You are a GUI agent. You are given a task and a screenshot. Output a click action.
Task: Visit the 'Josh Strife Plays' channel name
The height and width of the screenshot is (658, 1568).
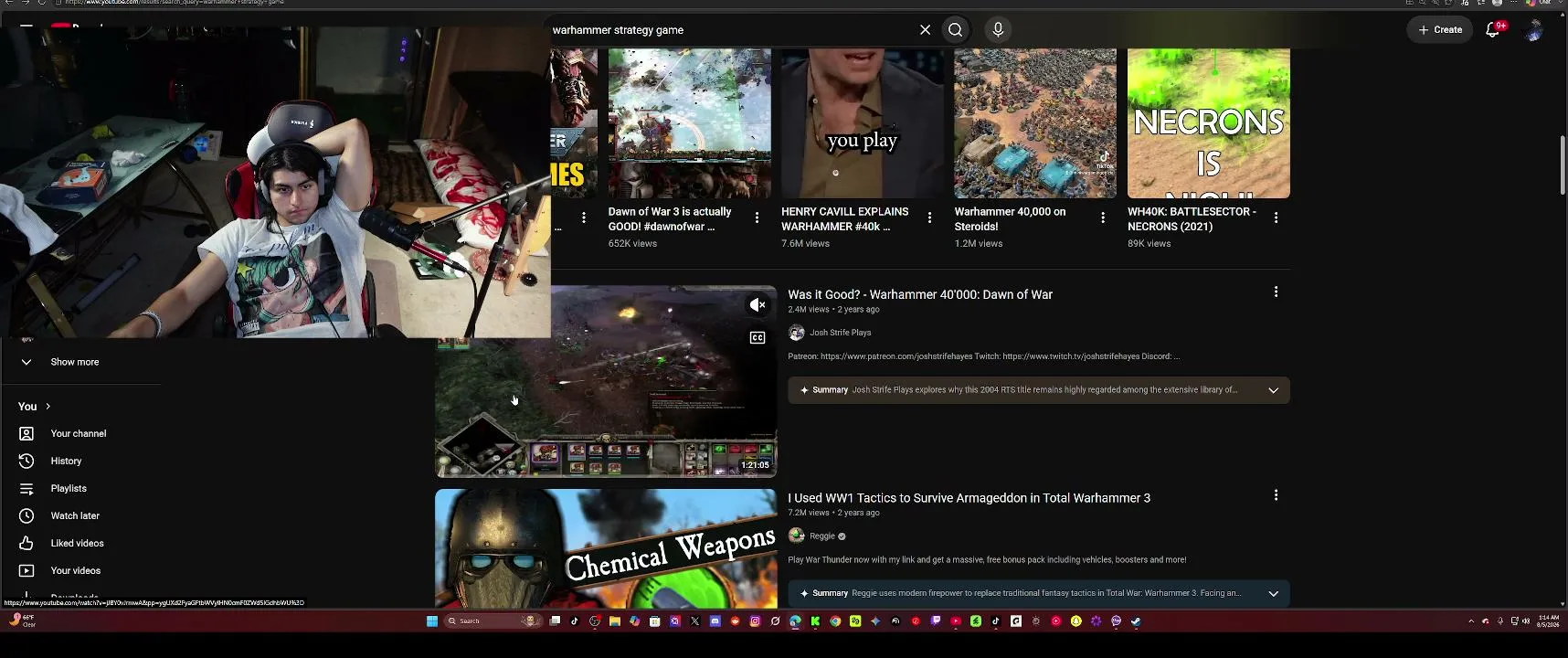[x=841, y=333]
